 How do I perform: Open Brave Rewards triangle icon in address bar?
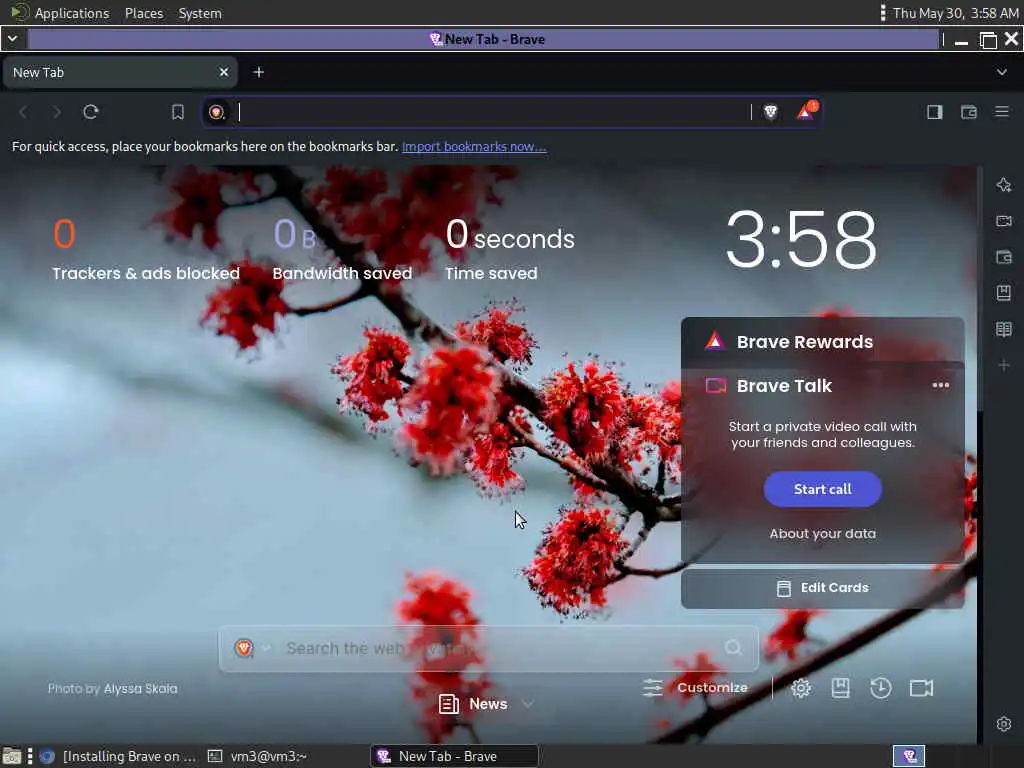click(807, 111)
